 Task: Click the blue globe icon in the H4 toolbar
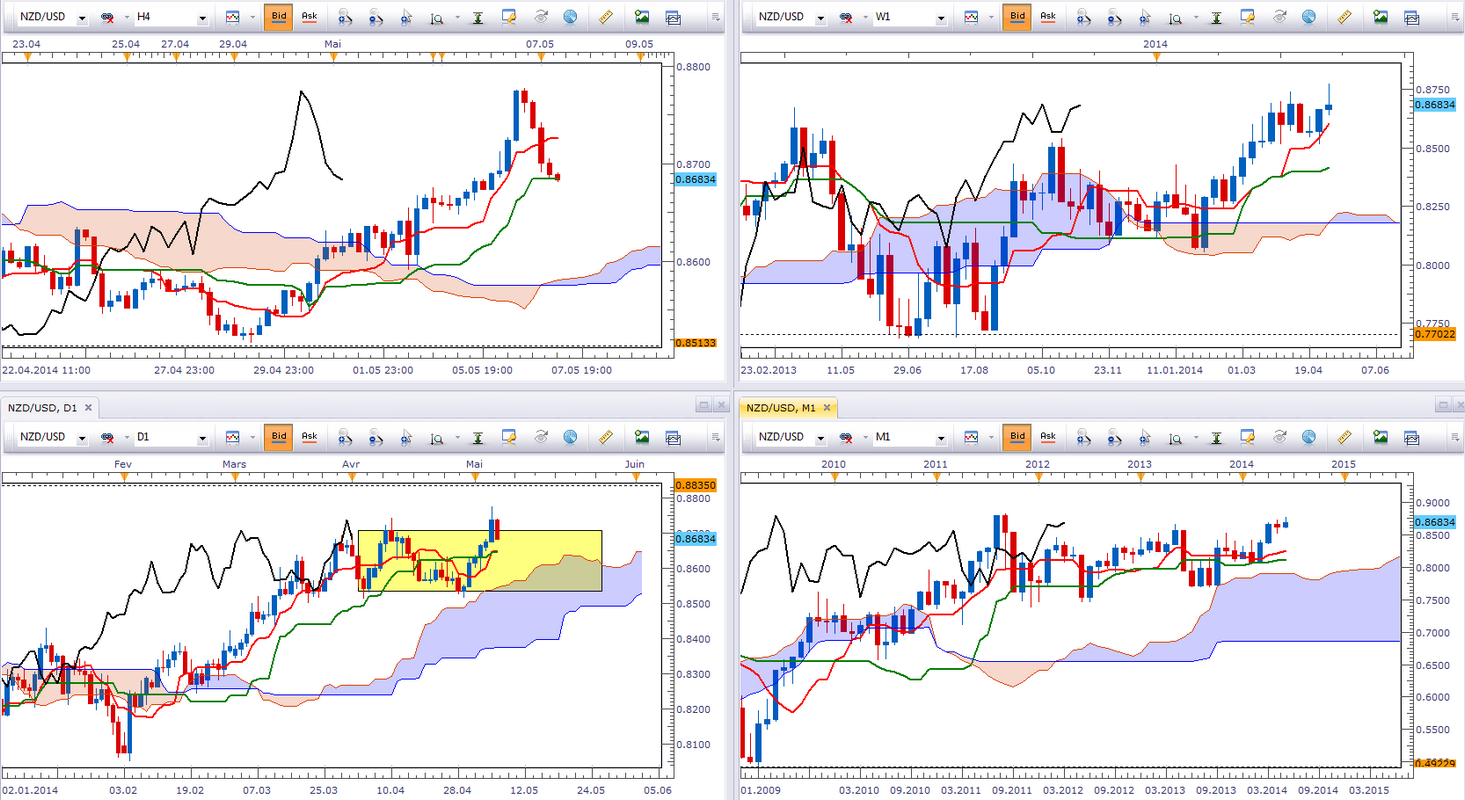(x=570, y=17)
